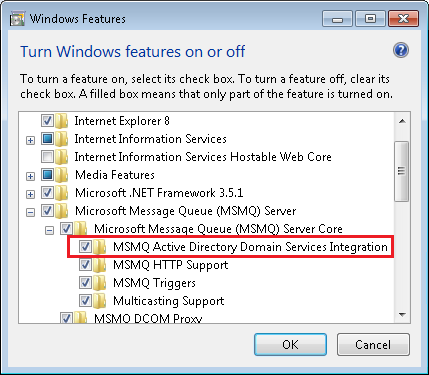The image size is (429, 375).
Task: Uncheck the Internet Explorer 8 checkbox
Action: [x=47, y=121]
